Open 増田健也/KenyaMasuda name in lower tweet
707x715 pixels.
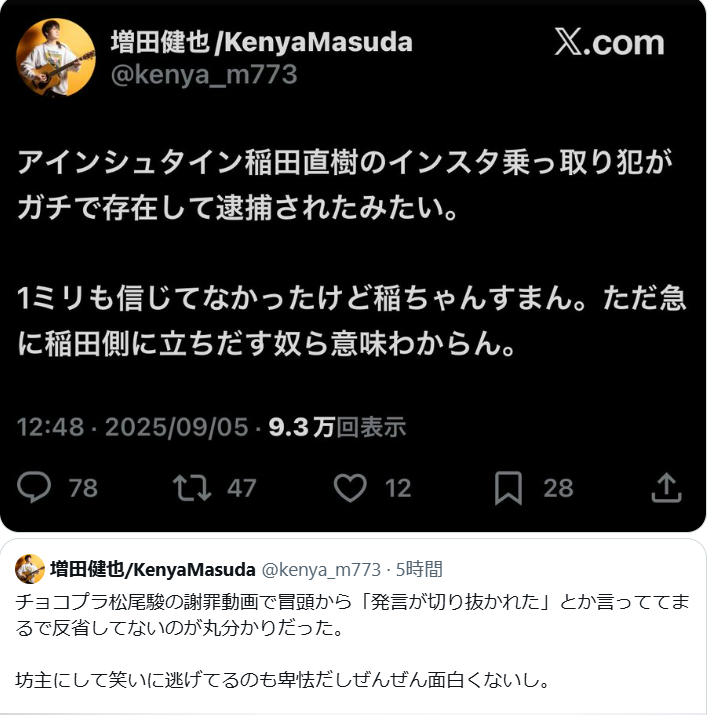[152, 570]
